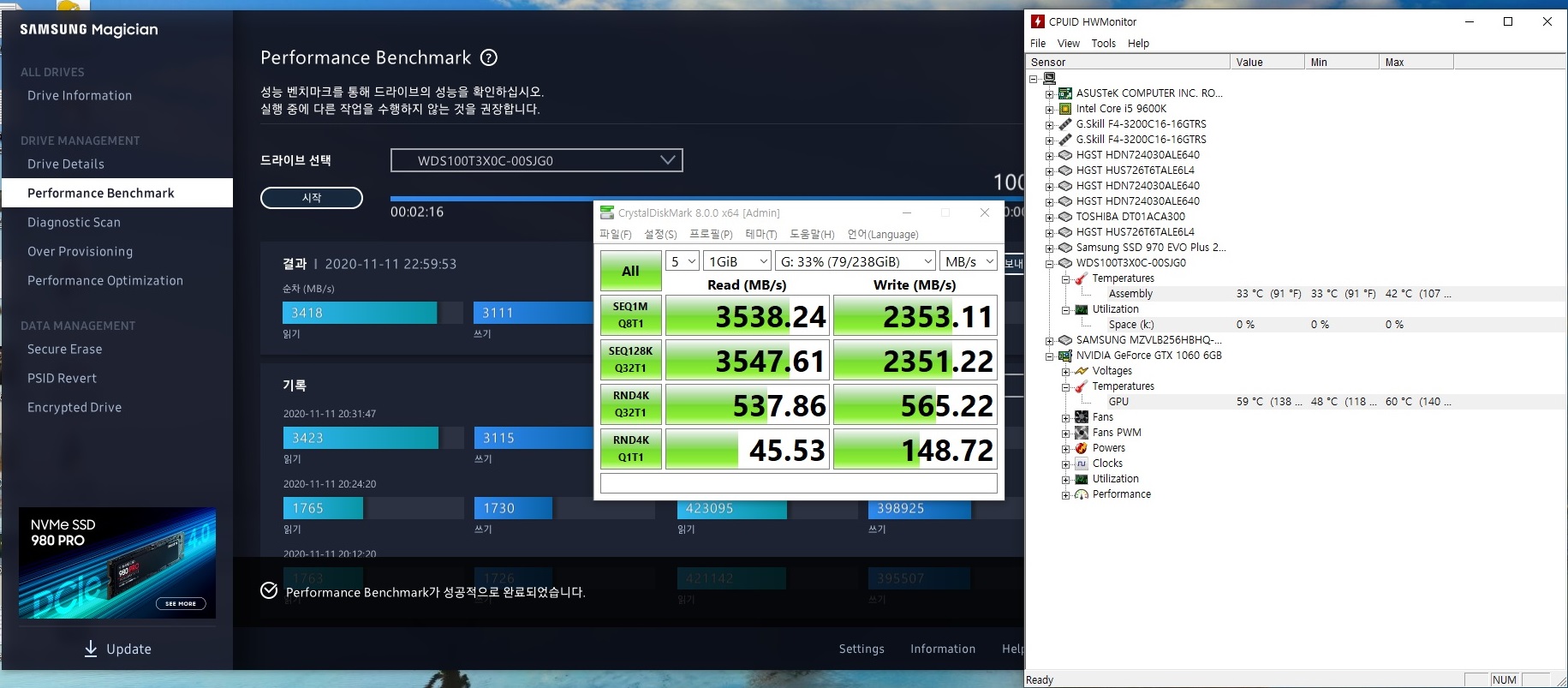Click the ASUSTeK motherboard icon in HWMonitor

[x=1065, y=93]
